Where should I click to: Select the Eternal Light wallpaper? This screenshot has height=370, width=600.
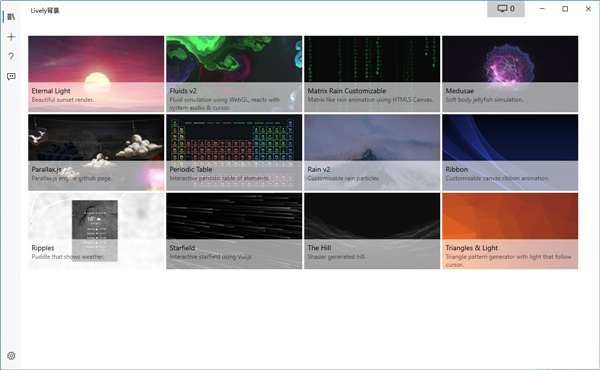96,74
